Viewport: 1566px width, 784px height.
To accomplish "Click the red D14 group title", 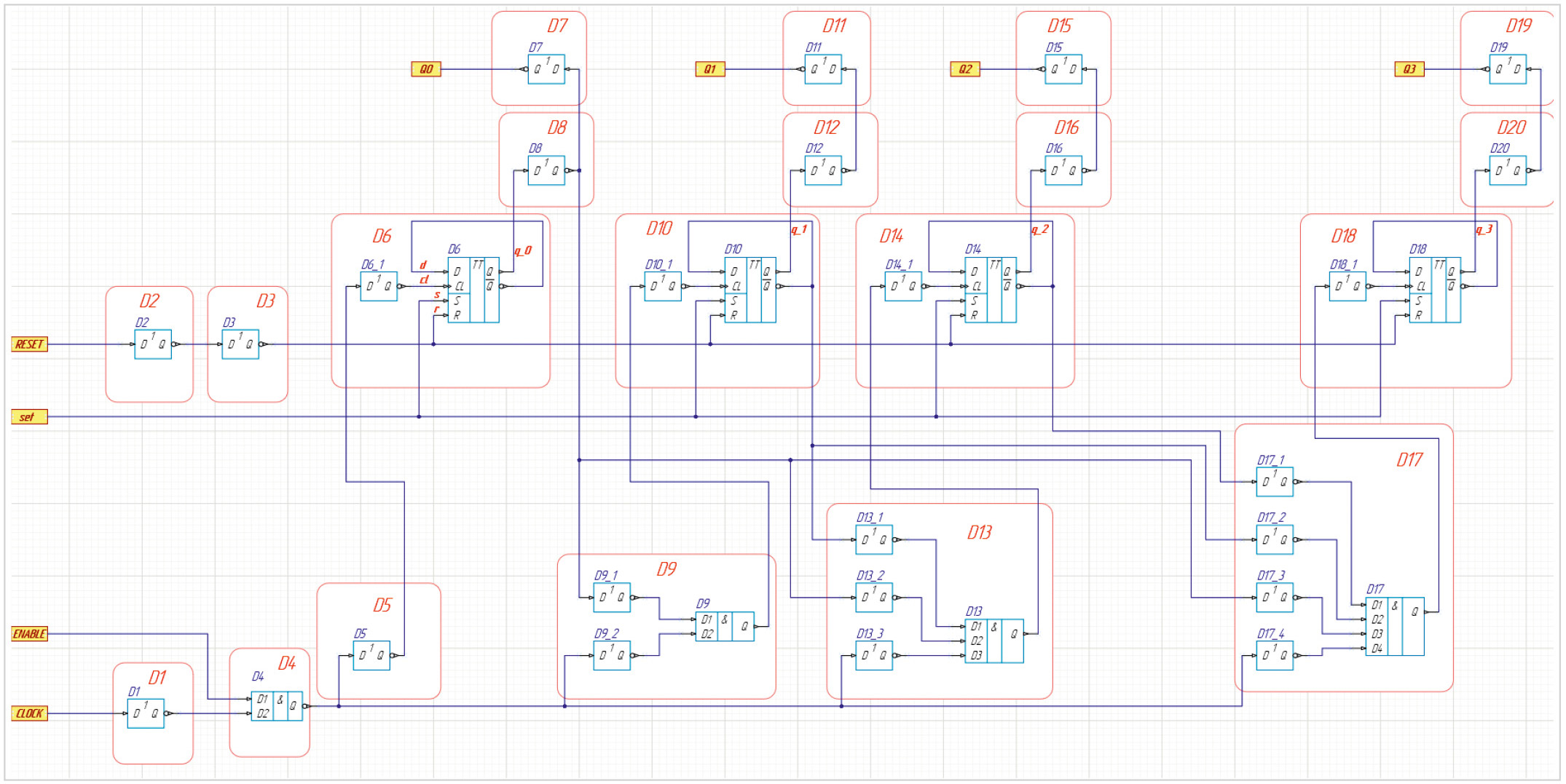I will [892, 236].
